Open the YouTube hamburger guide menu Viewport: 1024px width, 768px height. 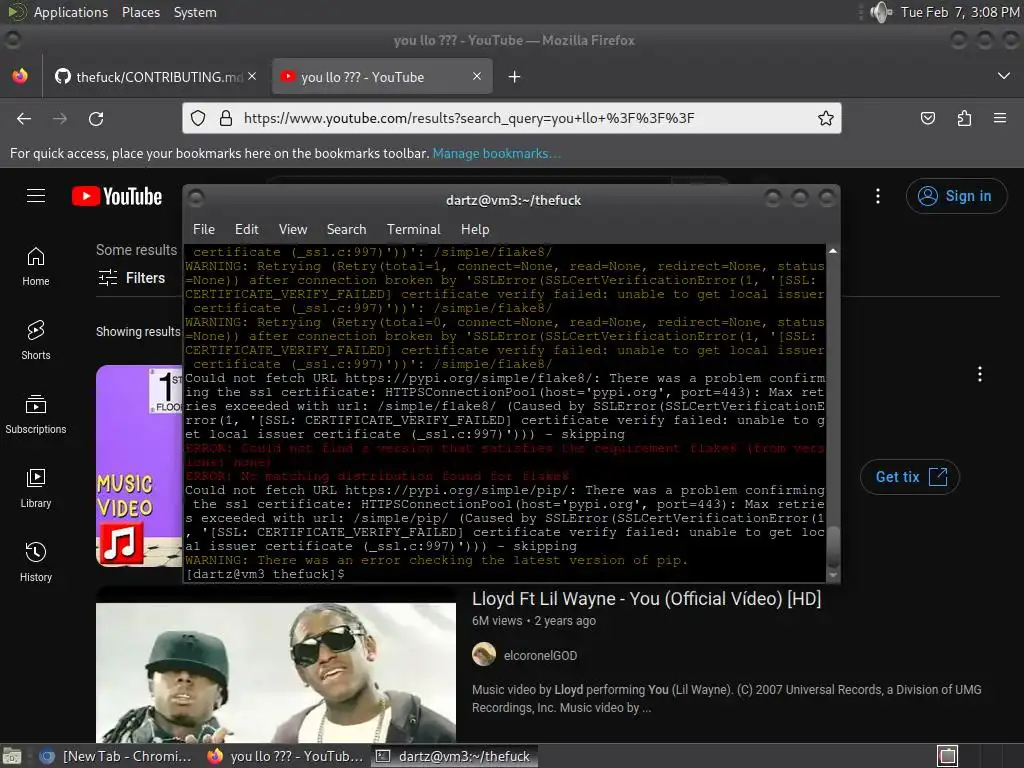click(36, 196)
